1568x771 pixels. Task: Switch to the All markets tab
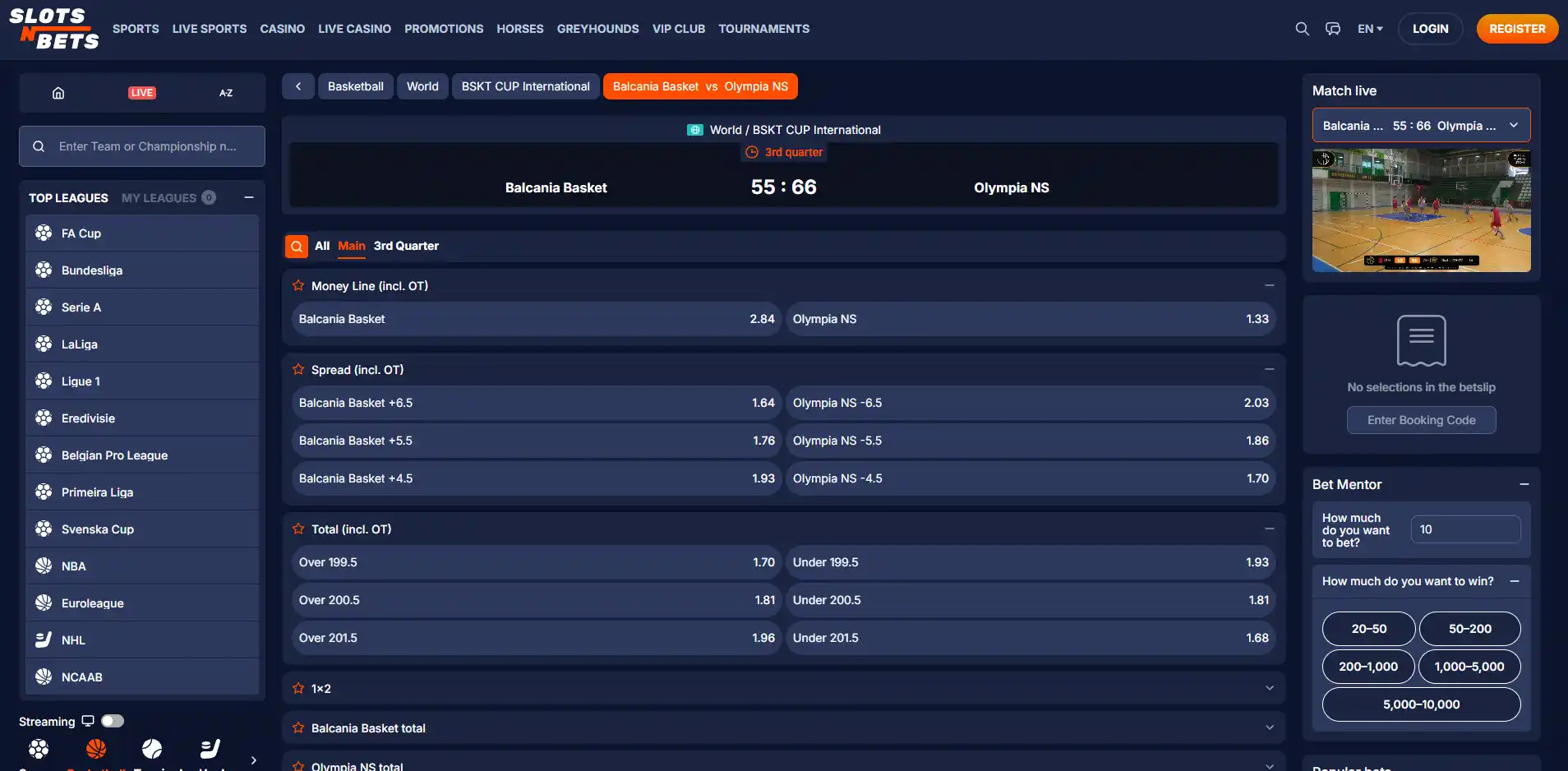pyautogui.click(x=322, y=246)
